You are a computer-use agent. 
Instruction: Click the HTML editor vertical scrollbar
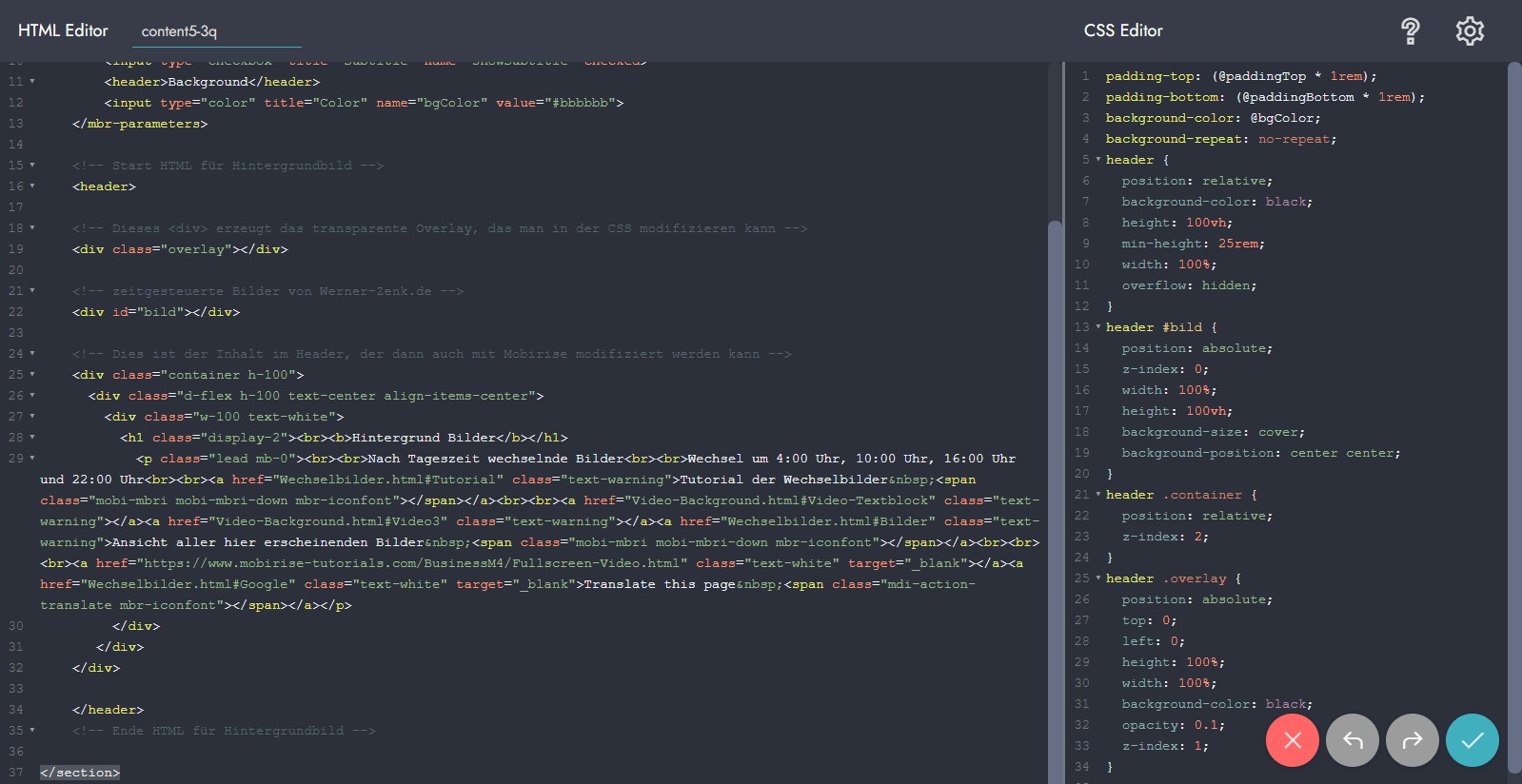tap(1054, 476)
